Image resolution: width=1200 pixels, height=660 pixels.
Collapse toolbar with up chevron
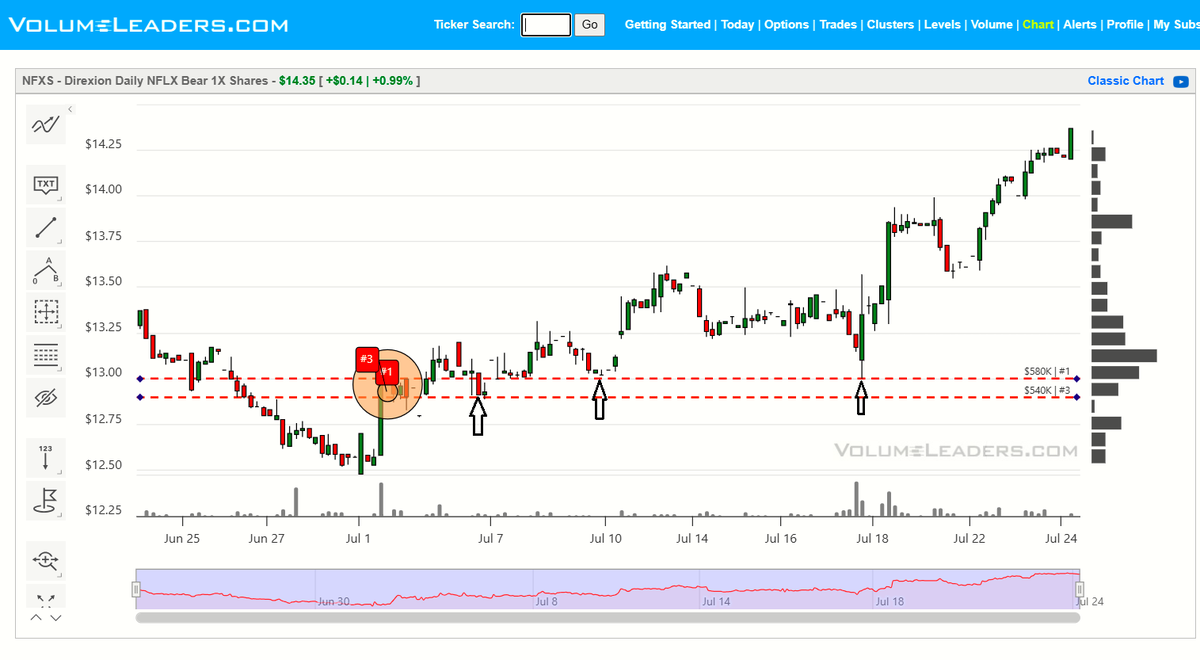click(x=37, y=618)
